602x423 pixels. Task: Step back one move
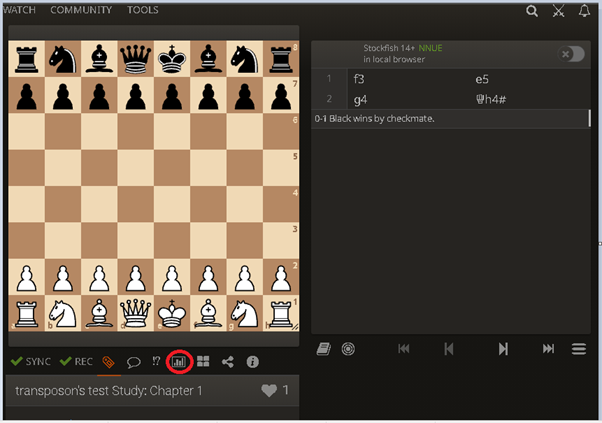point(449,349)
